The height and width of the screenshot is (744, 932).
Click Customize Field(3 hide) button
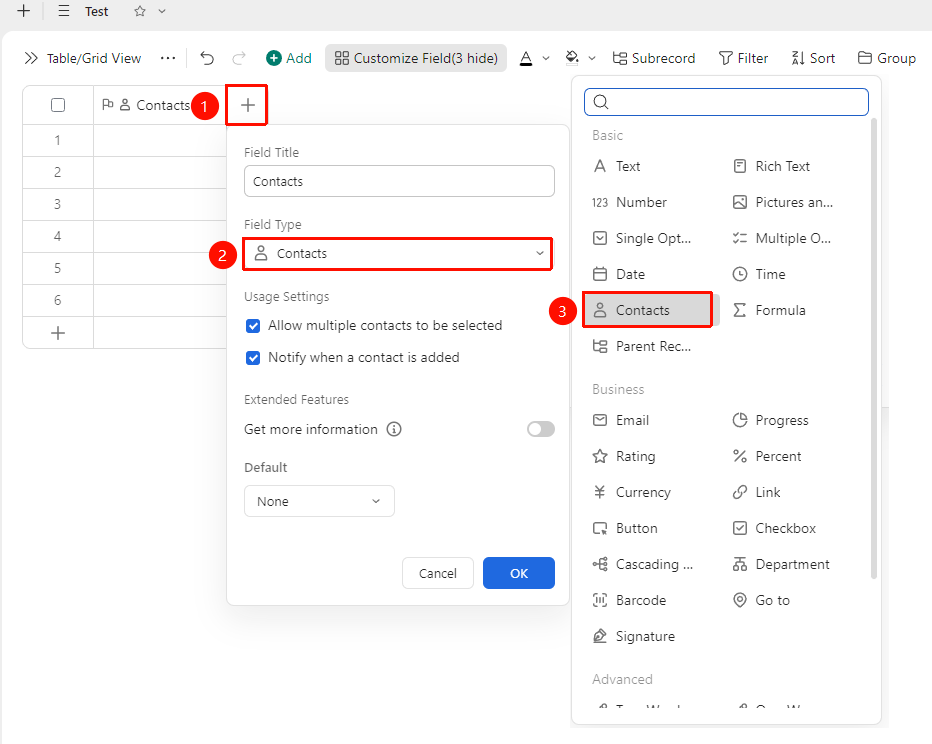pyautogui.click(x=416, y=58)
